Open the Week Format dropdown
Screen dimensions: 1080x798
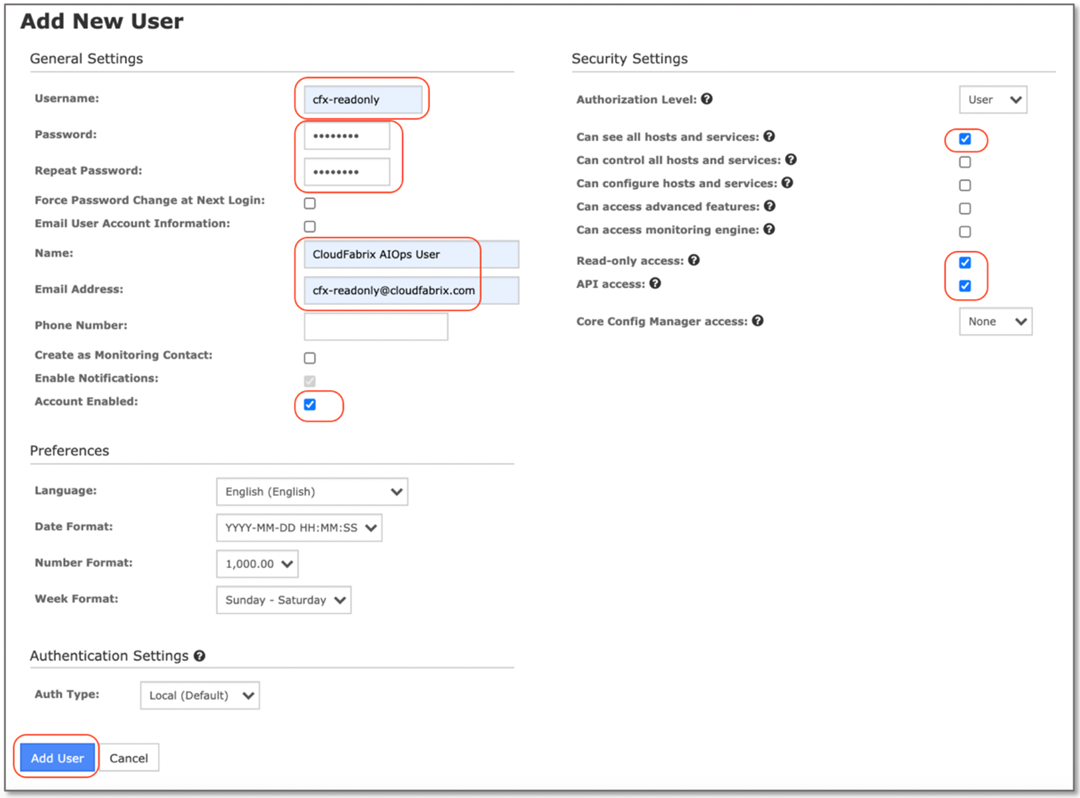[x=283, y=600]
